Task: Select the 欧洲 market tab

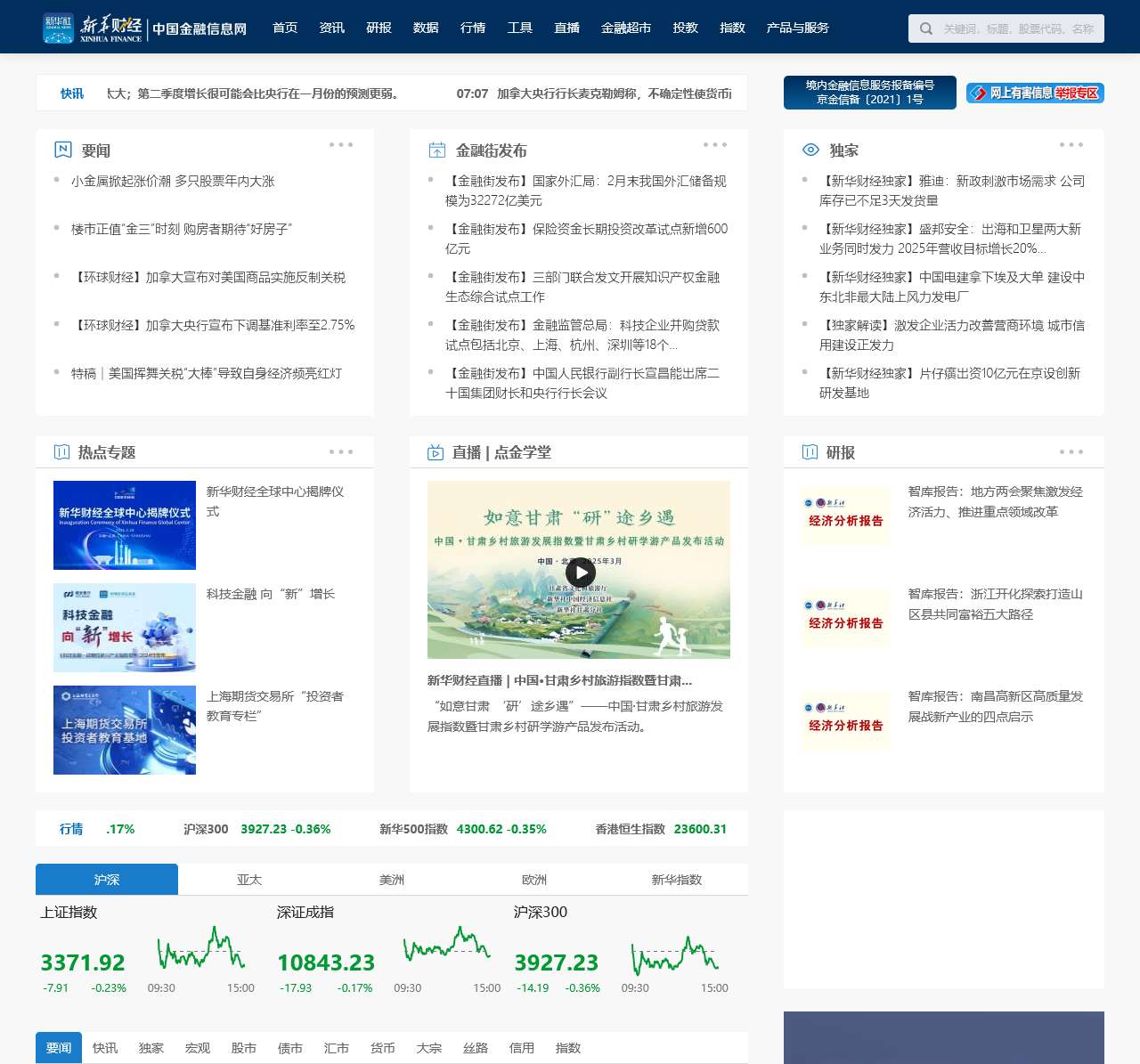Action: click(x=534, y=880)
